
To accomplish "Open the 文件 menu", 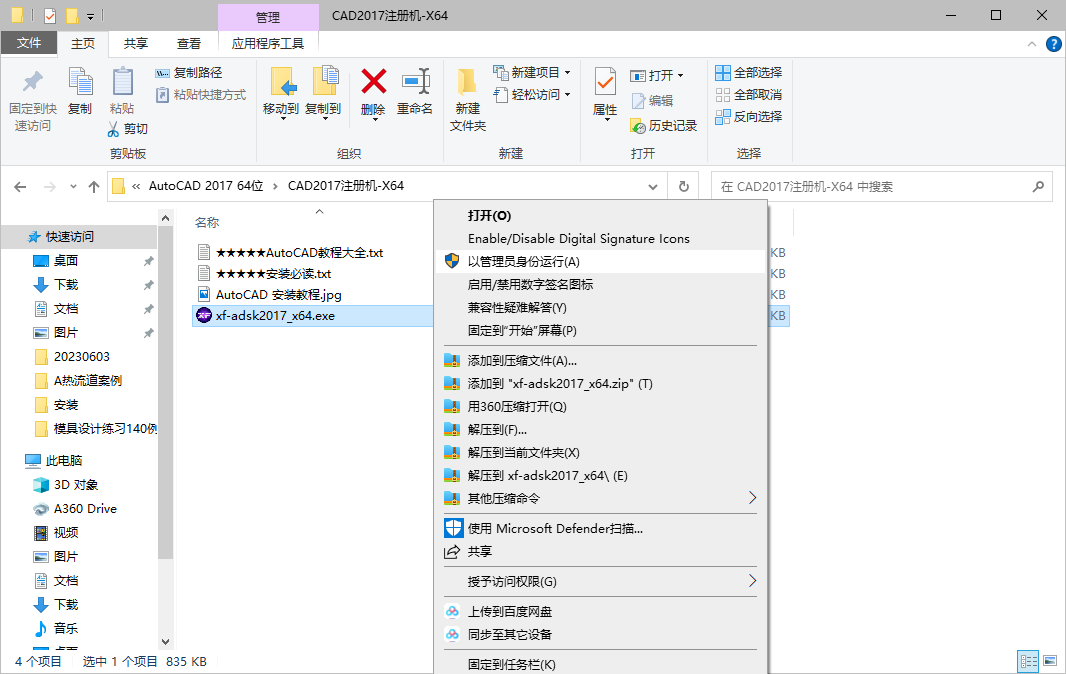I will click(30, 43).
